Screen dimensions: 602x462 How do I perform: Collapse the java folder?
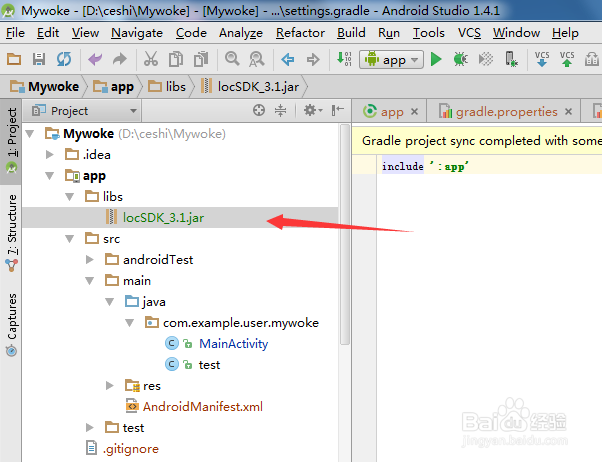pos(110,302)
